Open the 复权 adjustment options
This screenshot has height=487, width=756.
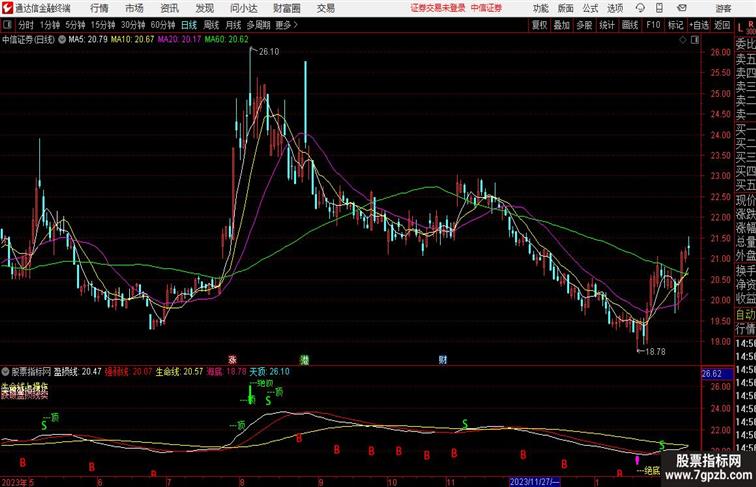coord(539,25)
